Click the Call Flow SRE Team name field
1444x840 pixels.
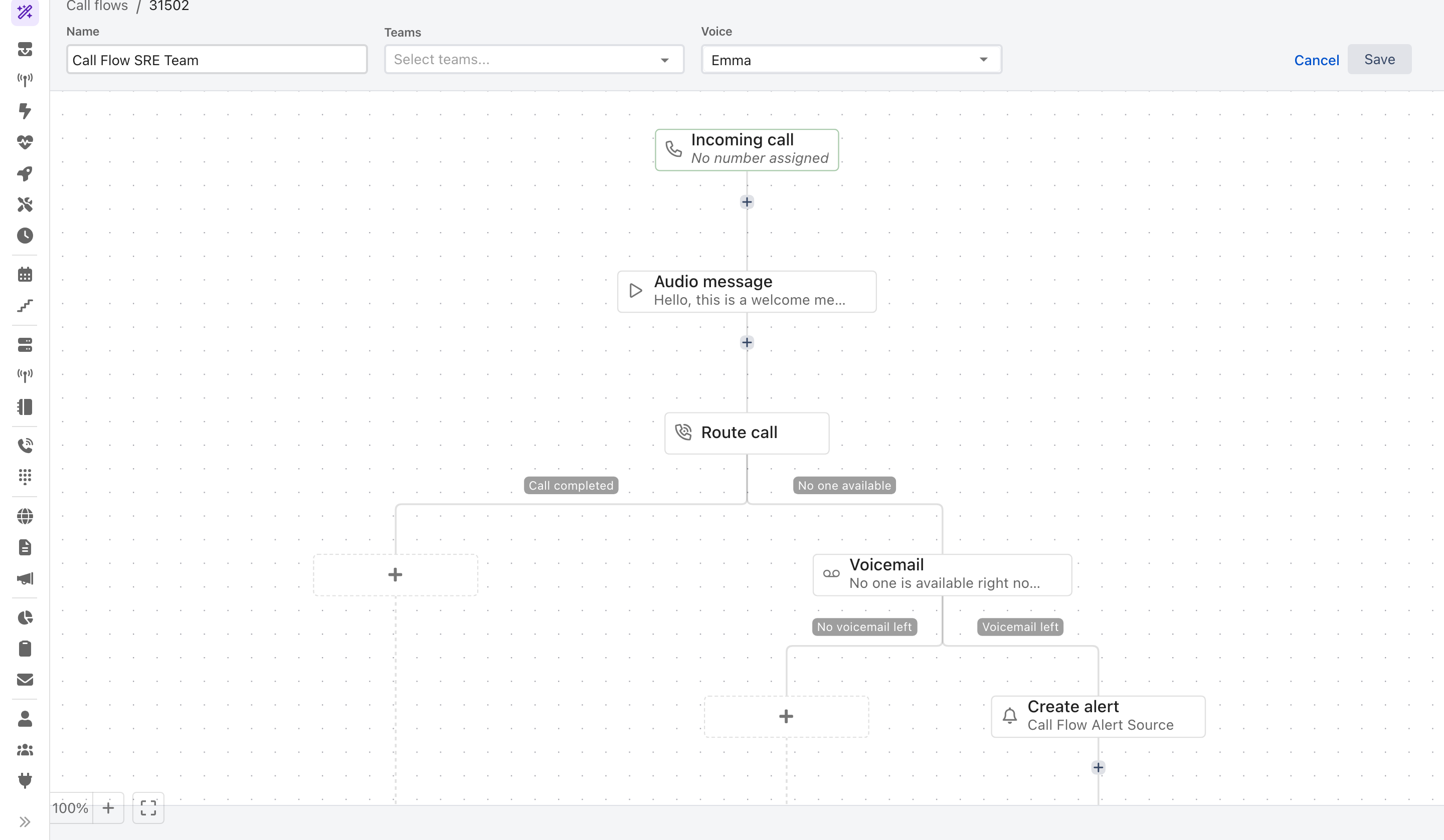217,59
